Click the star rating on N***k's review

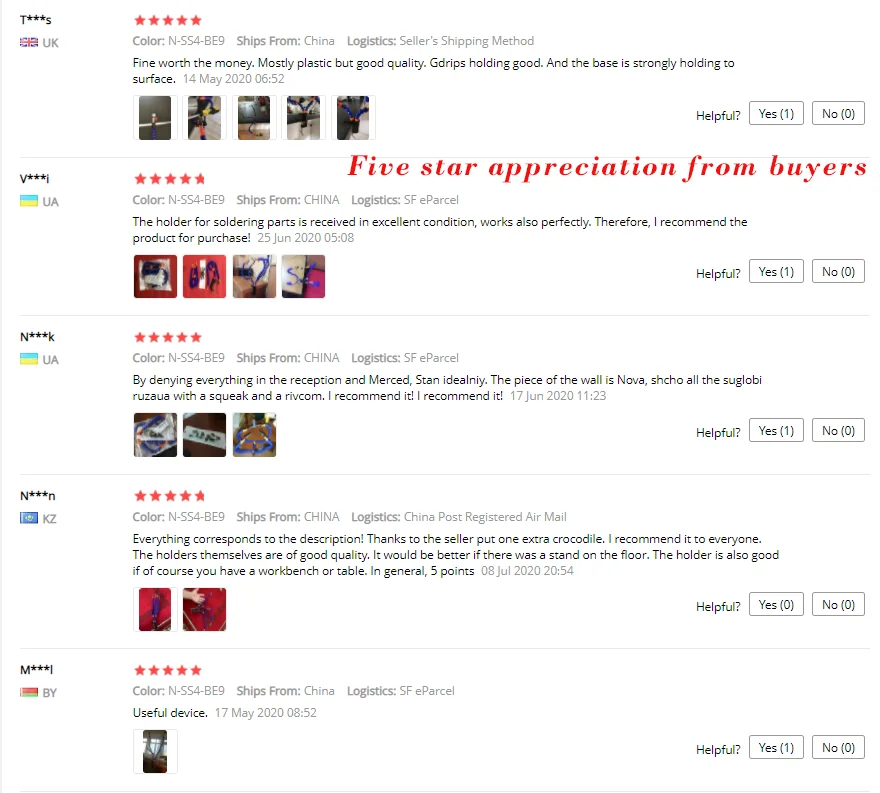168,337
